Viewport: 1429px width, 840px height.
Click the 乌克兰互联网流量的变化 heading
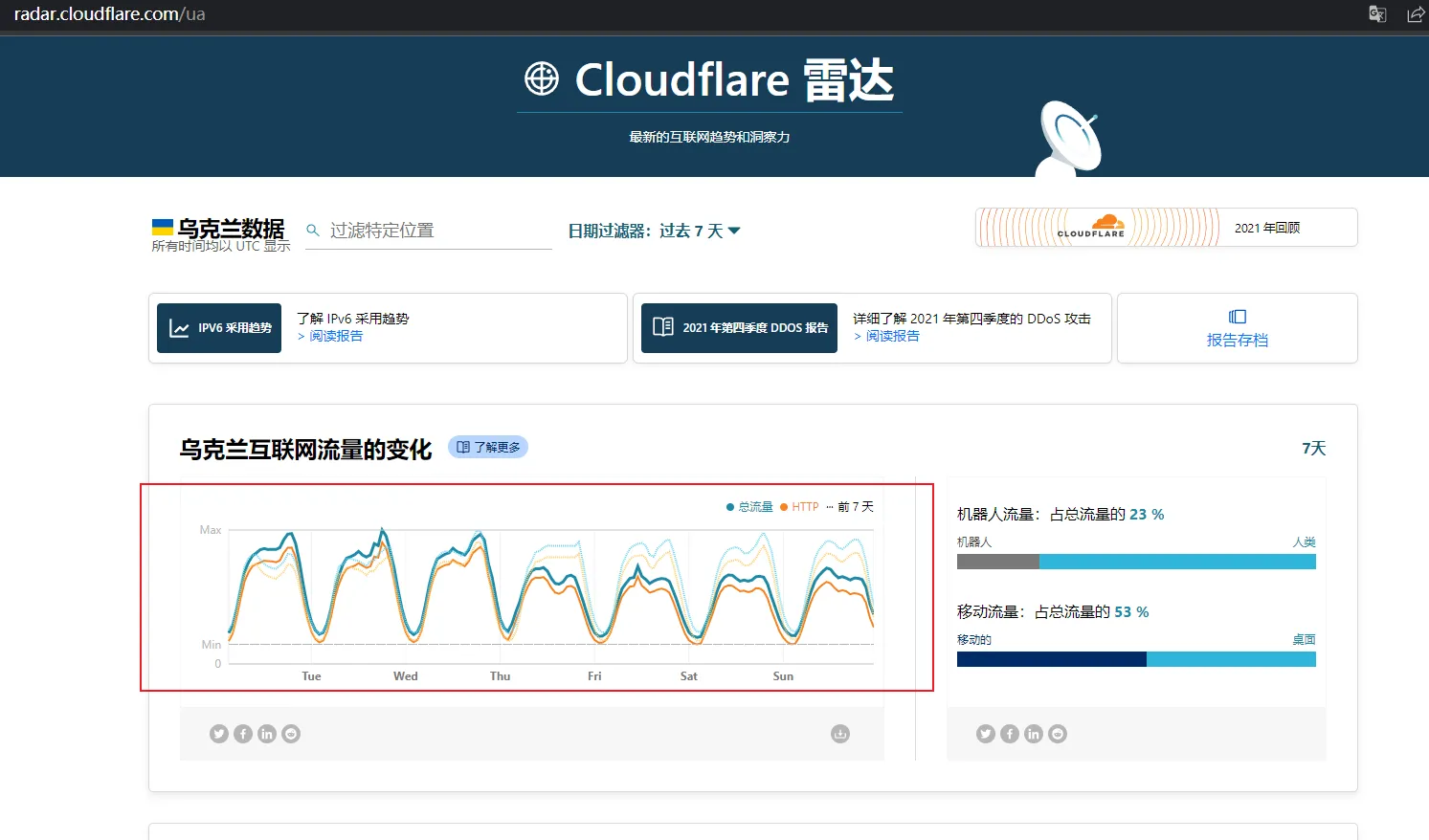tap(305, 450)
